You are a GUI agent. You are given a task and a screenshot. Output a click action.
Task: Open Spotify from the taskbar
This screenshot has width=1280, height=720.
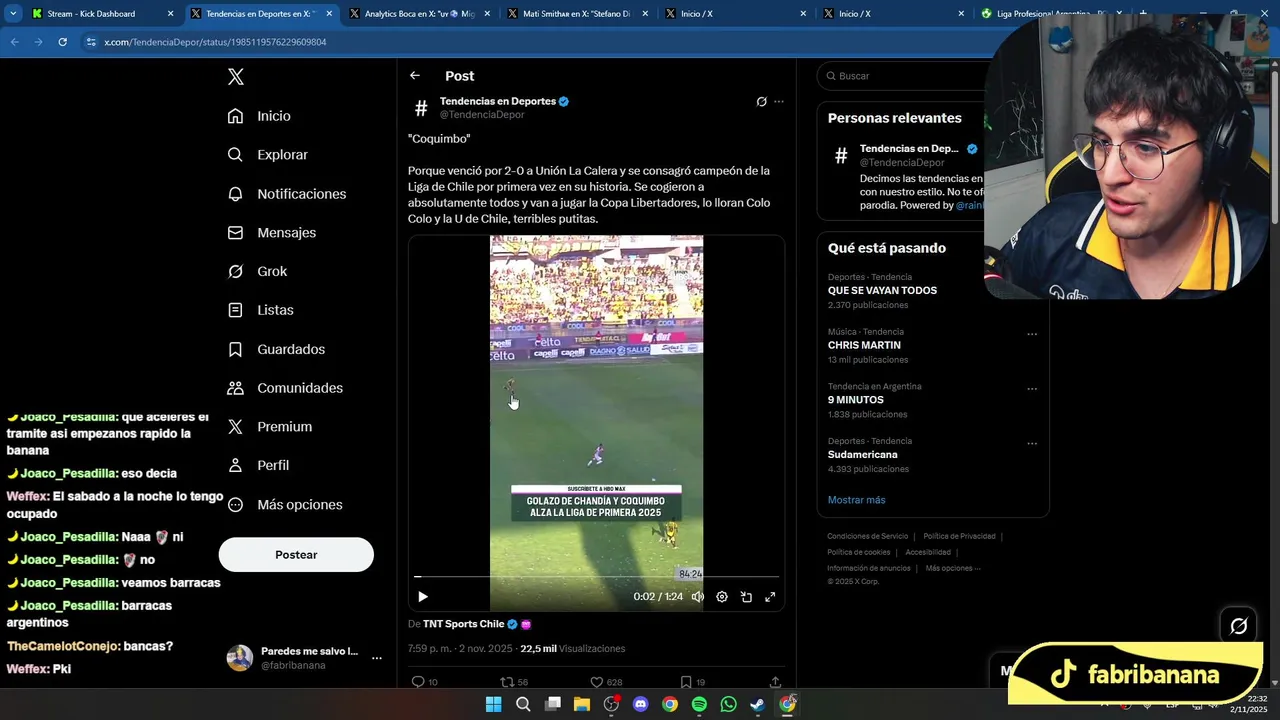[699, 704]
